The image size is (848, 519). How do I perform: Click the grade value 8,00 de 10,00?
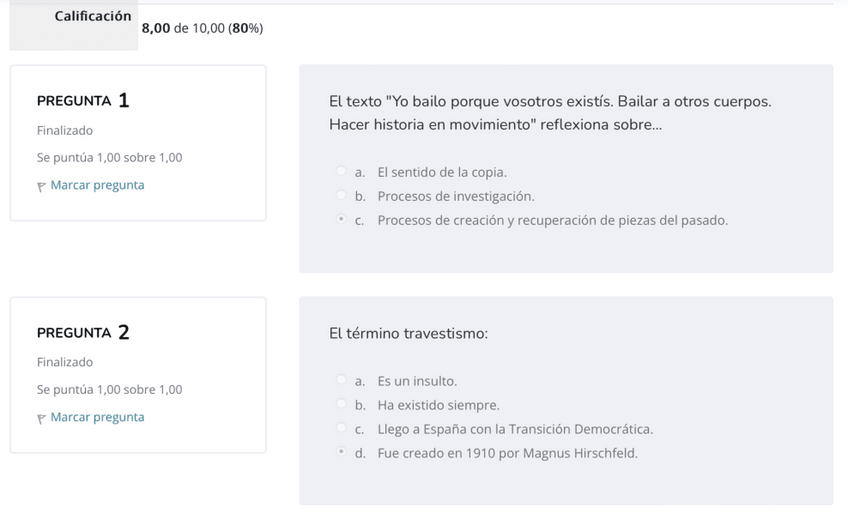tap(202, 29)
